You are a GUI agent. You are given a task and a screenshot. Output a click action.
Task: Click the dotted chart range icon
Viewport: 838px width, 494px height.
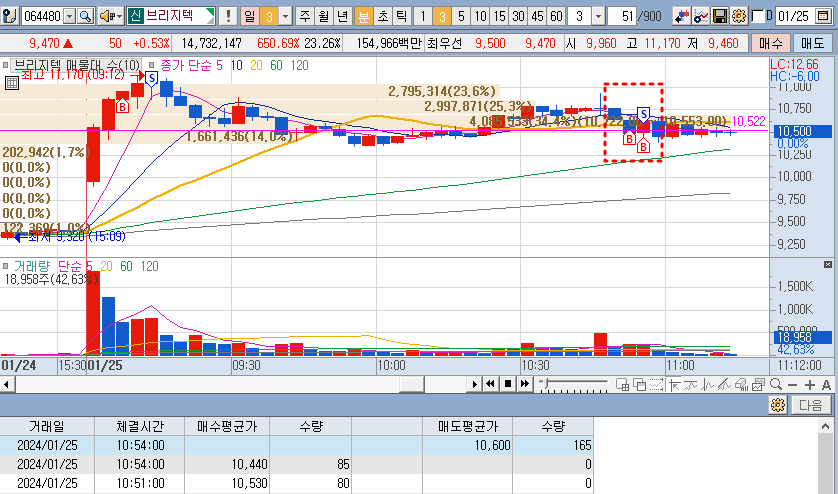(x=656, y=384)
